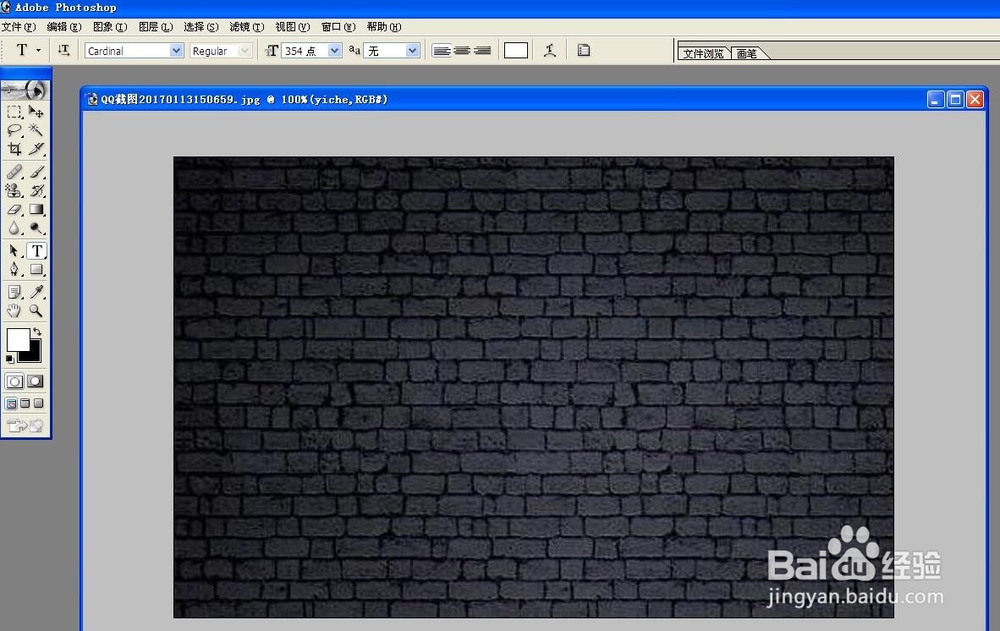
Task: Left align text
Action: 441,50
